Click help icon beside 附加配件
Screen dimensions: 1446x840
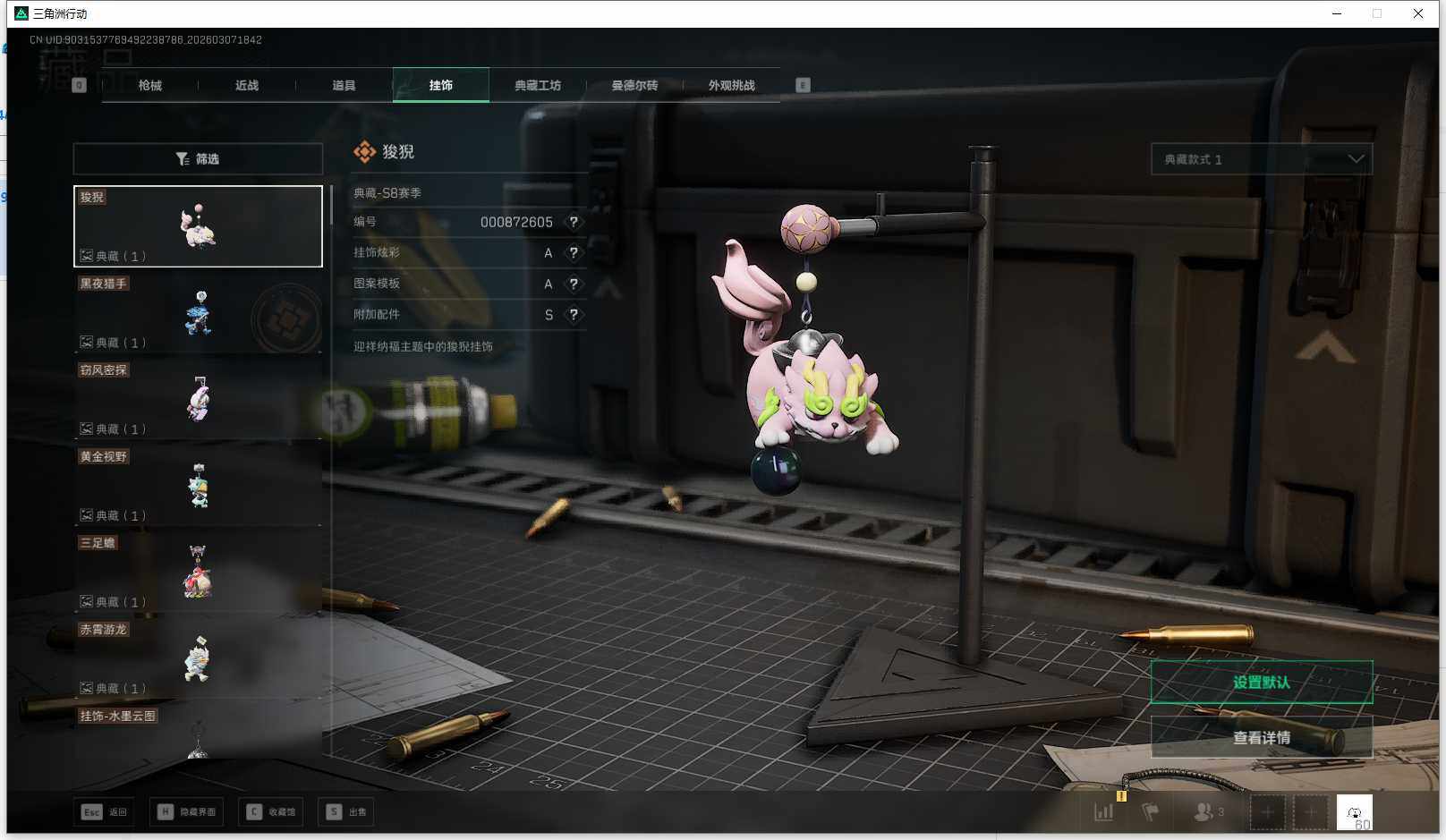[574, 315]
